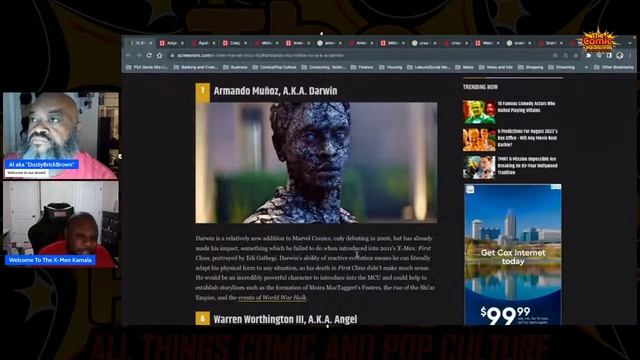Click the Darwin character article image
This screenshot has height=360, width=640.
pyautogui.click(x=316, y=163)
